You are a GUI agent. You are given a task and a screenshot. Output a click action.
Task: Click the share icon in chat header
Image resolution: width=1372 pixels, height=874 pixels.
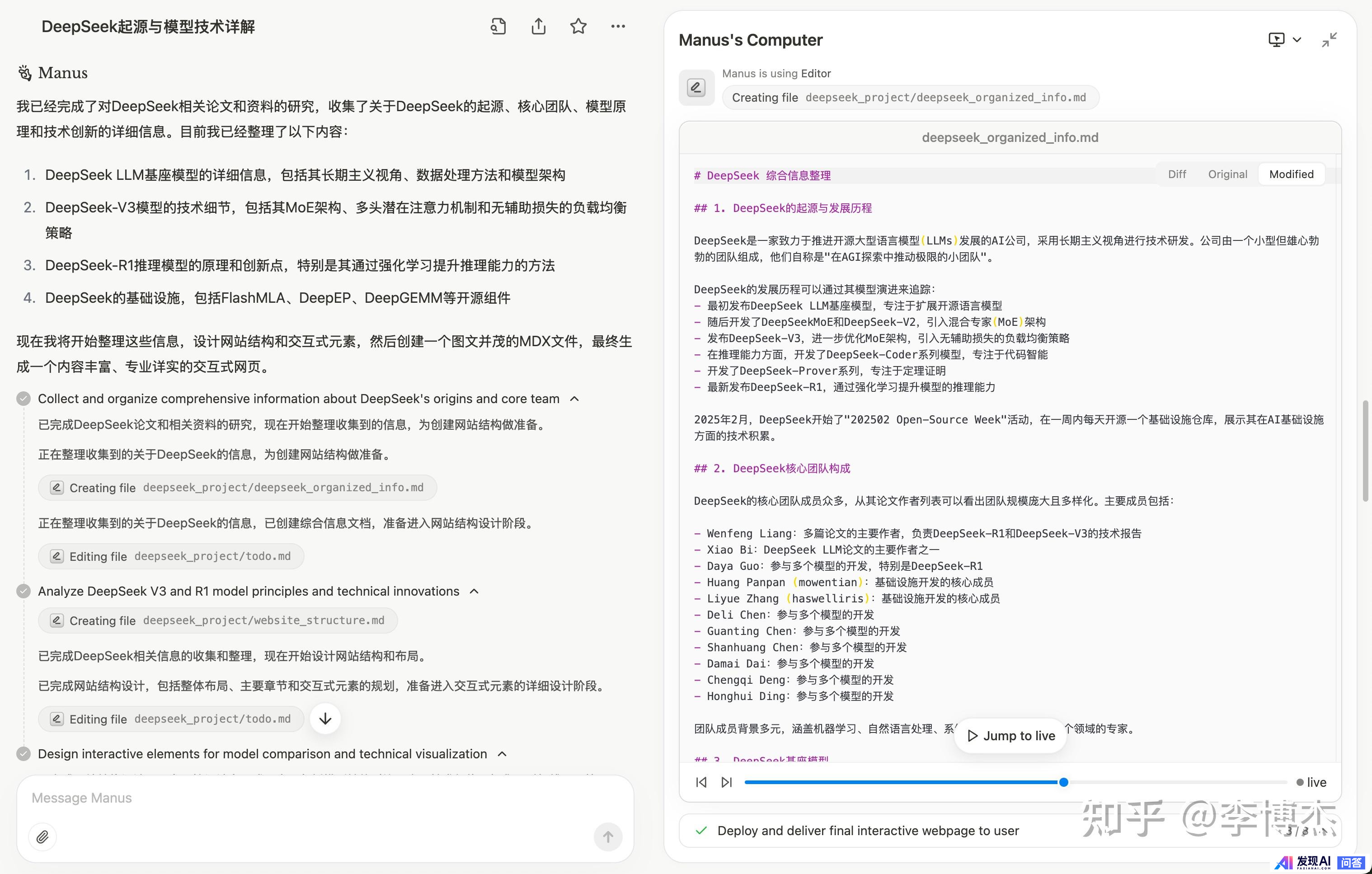click(538, 26)
